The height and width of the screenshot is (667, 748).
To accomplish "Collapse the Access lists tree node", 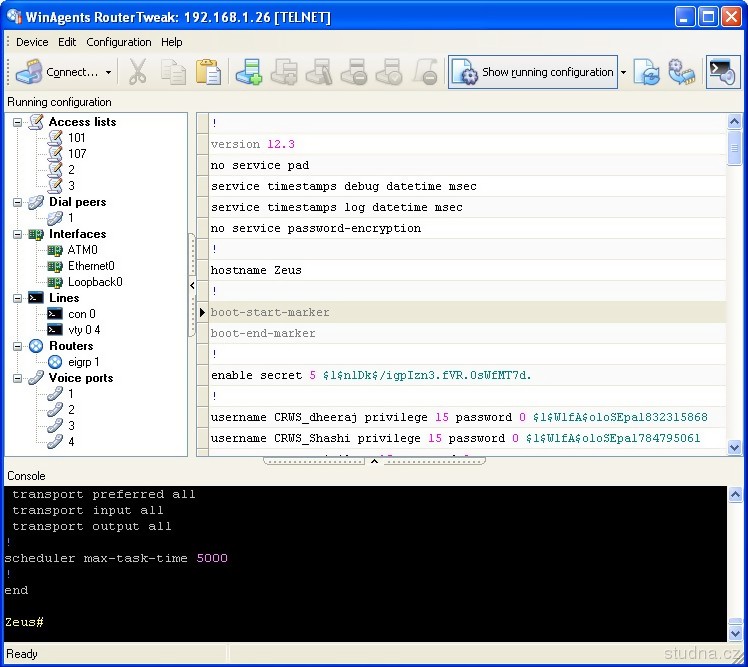I will (18, 122).
